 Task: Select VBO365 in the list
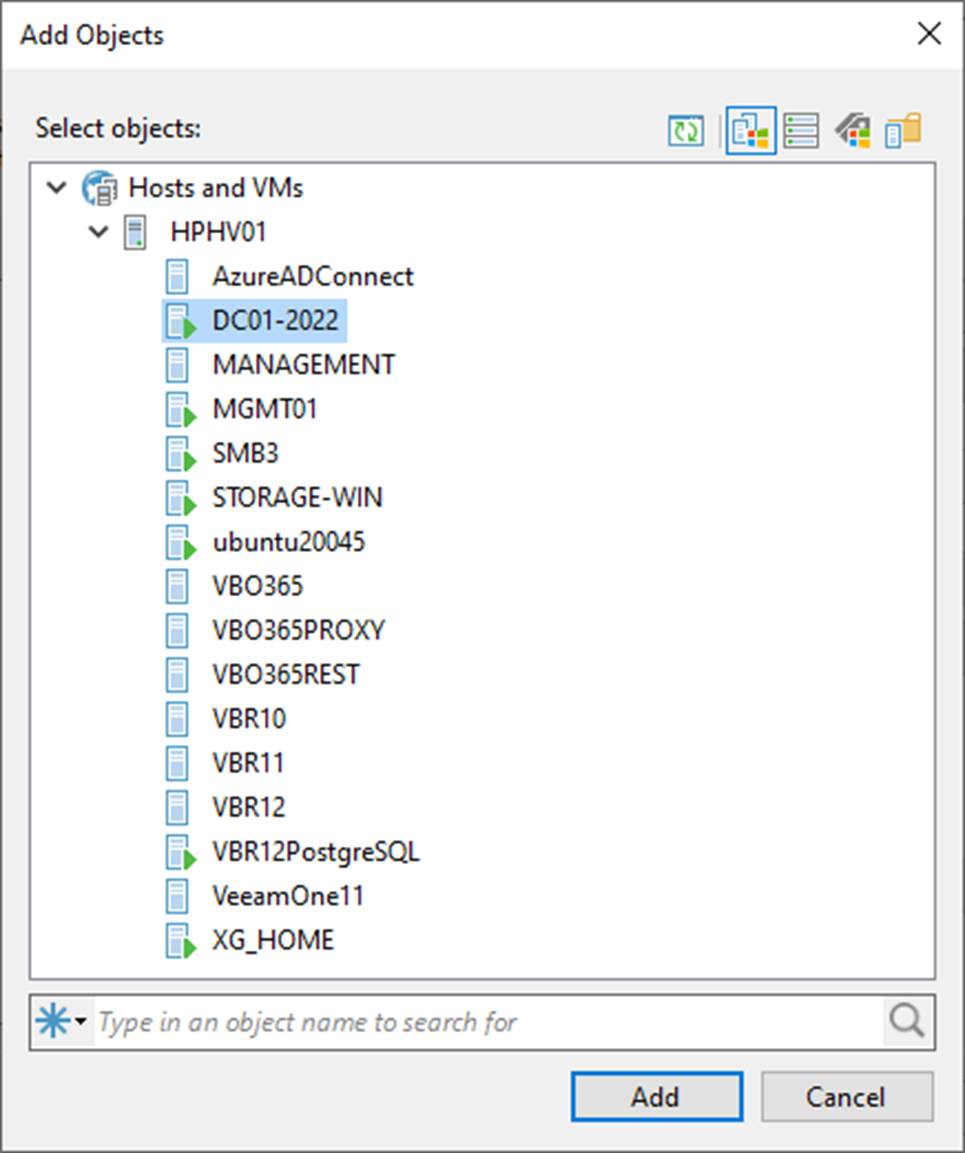coord(257,587)
